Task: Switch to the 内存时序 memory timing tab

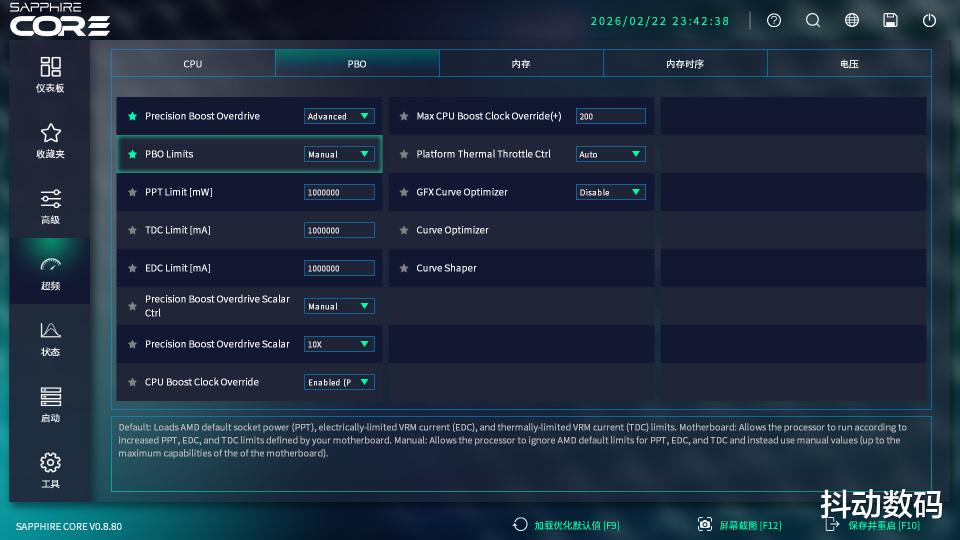Action: coord(685,64)
